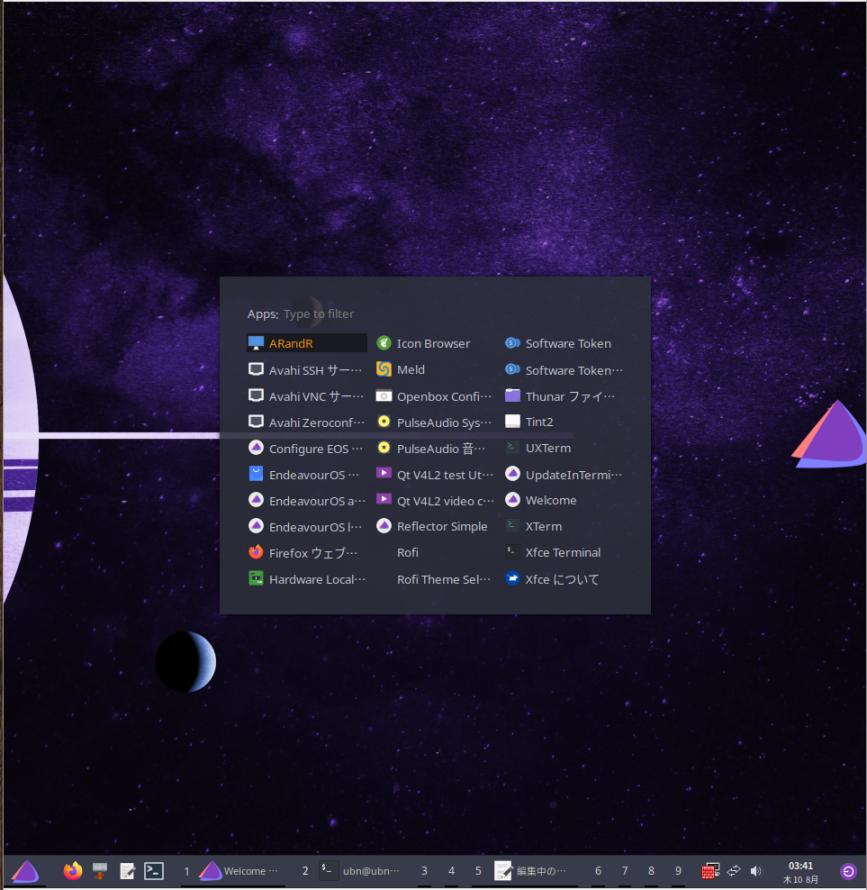Click the Openbox Configuration icon
The image size is (867, 890).
click(384, 396)
